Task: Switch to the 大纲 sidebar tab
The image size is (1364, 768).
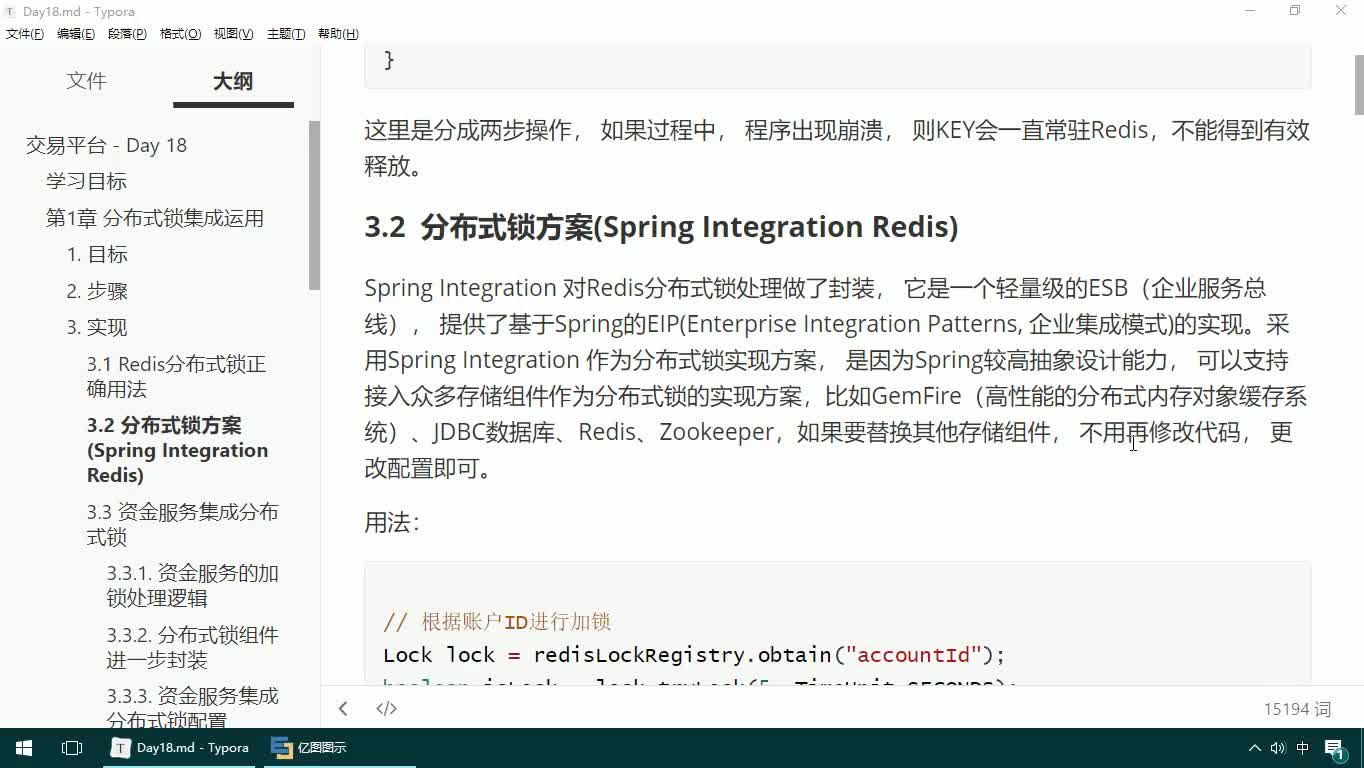Action: pyautogui.click(x=233, y=81)
